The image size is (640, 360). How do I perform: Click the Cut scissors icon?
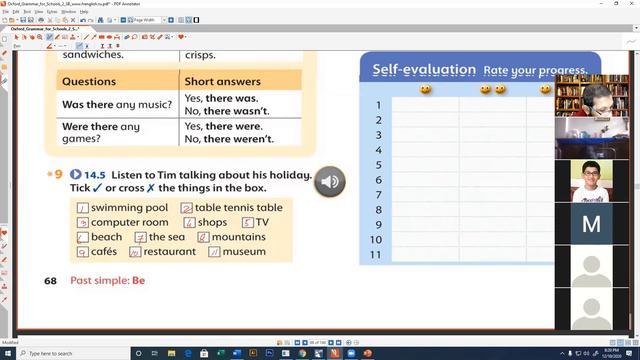(x=50, y=20)
